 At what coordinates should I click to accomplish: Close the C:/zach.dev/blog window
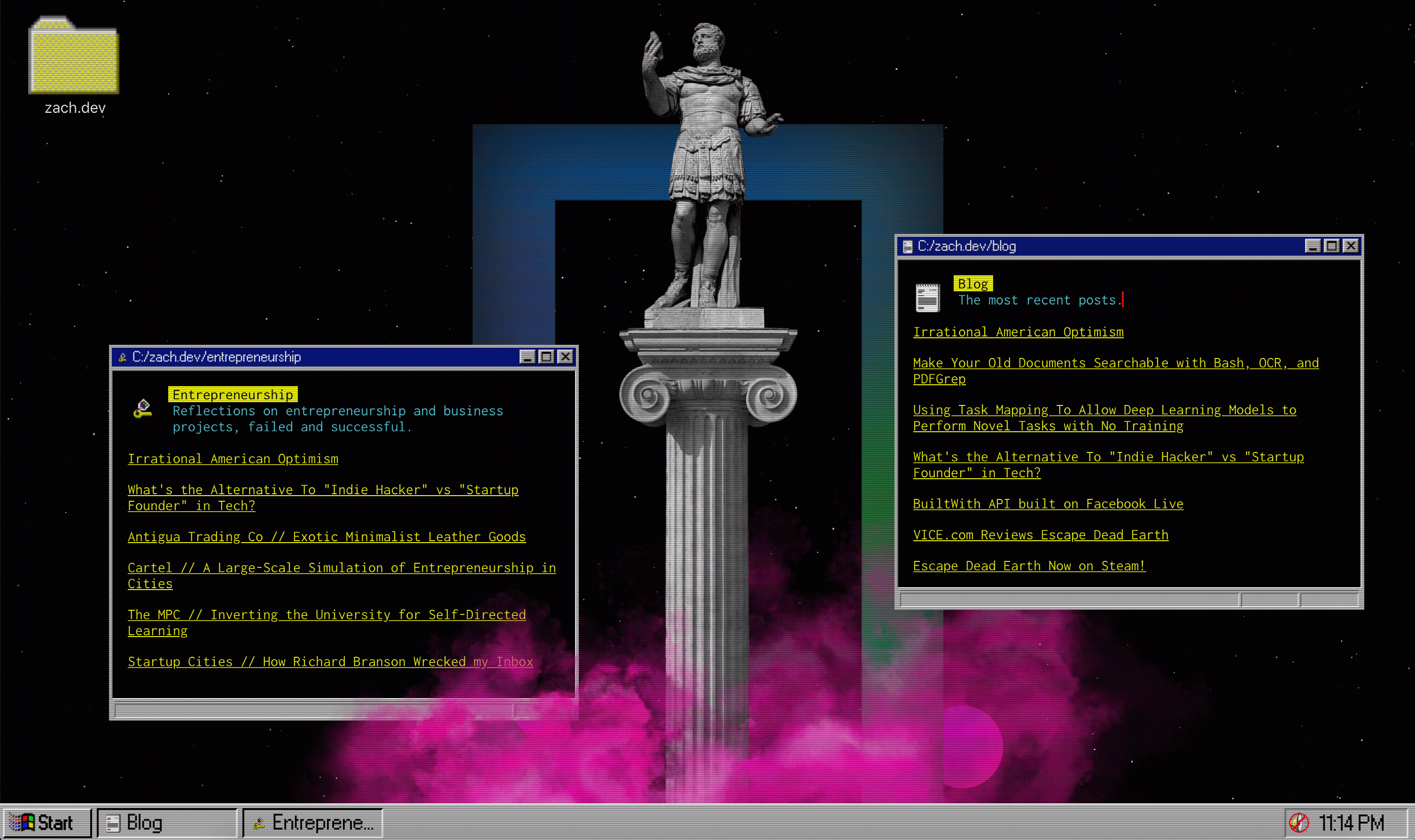pos(1351,246)
